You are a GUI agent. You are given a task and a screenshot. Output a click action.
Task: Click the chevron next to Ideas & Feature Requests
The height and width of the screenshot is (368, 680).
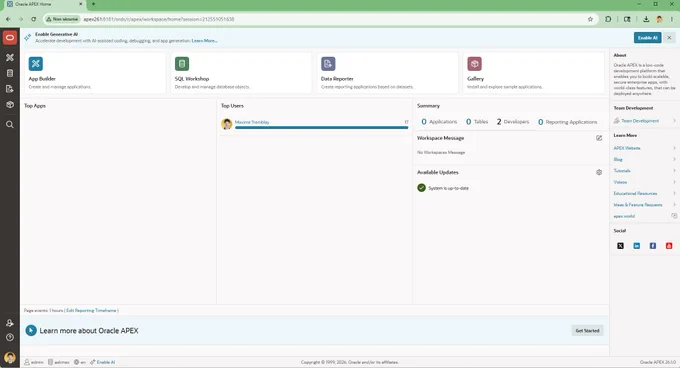coord(674,205)
